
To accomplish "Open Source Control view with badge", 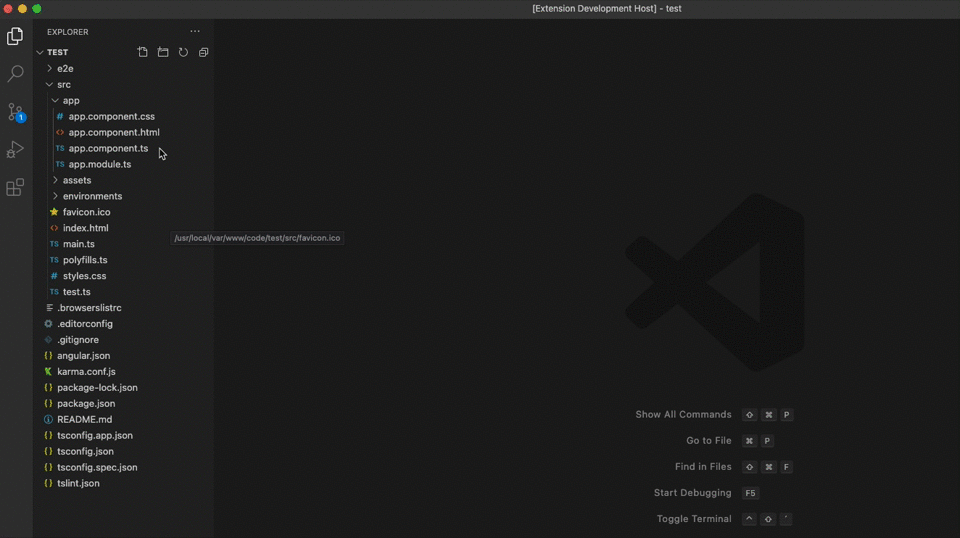I will pyautogui.click(x=15, y=112).
